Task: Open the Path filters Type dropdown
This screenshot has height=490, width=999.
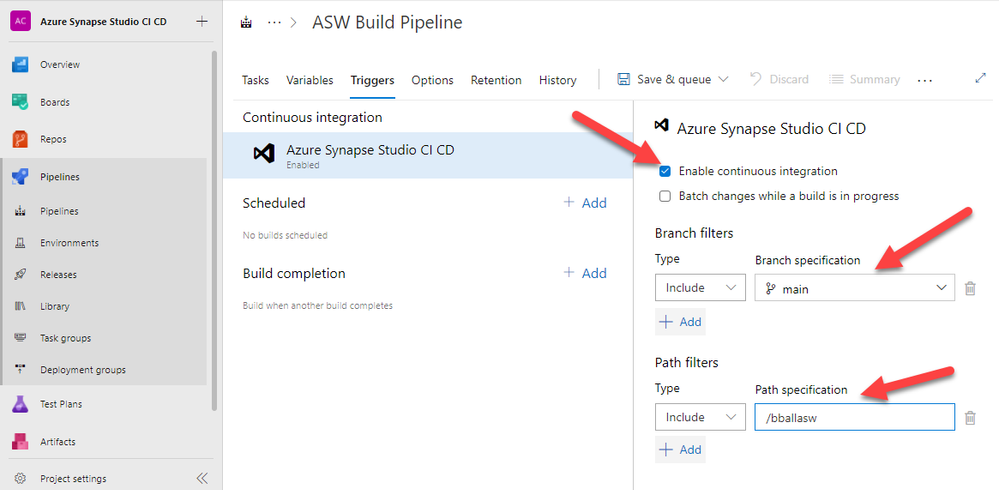Action: point(700,417)
